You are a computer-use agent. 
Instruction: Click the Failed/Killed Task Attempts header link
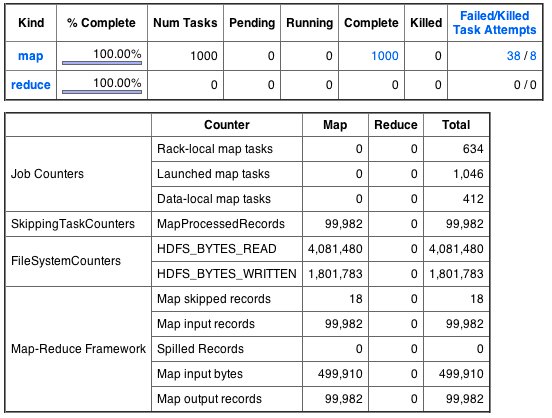point(495,23)
